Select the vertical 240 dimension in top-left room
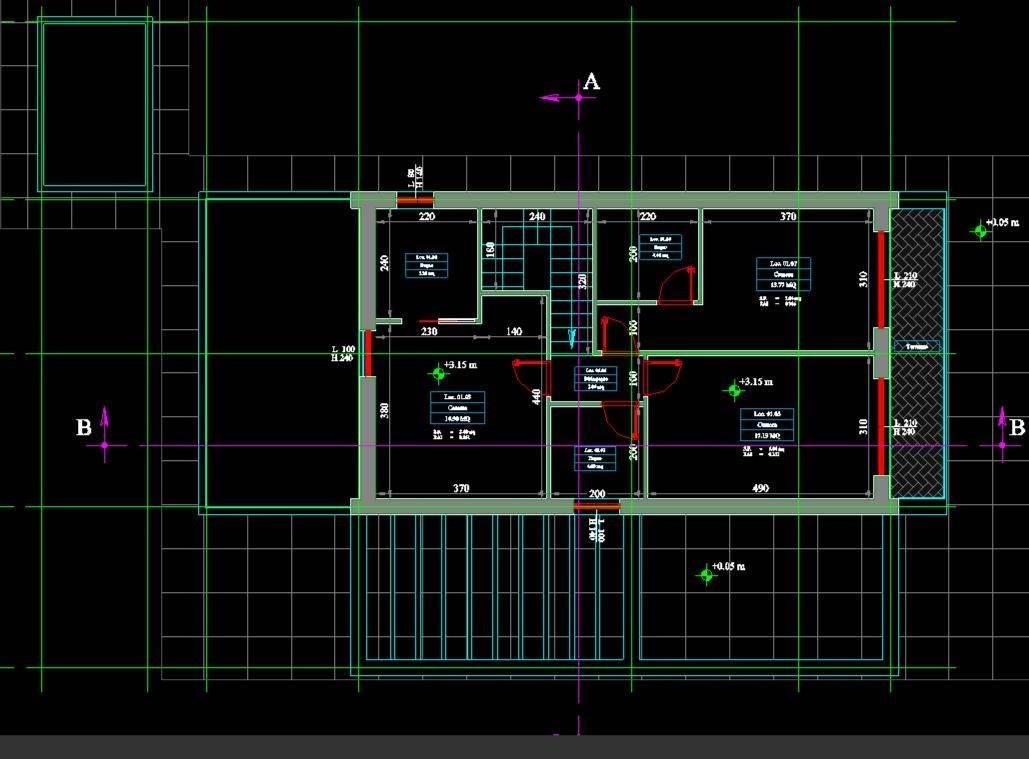 coord(385,263)
